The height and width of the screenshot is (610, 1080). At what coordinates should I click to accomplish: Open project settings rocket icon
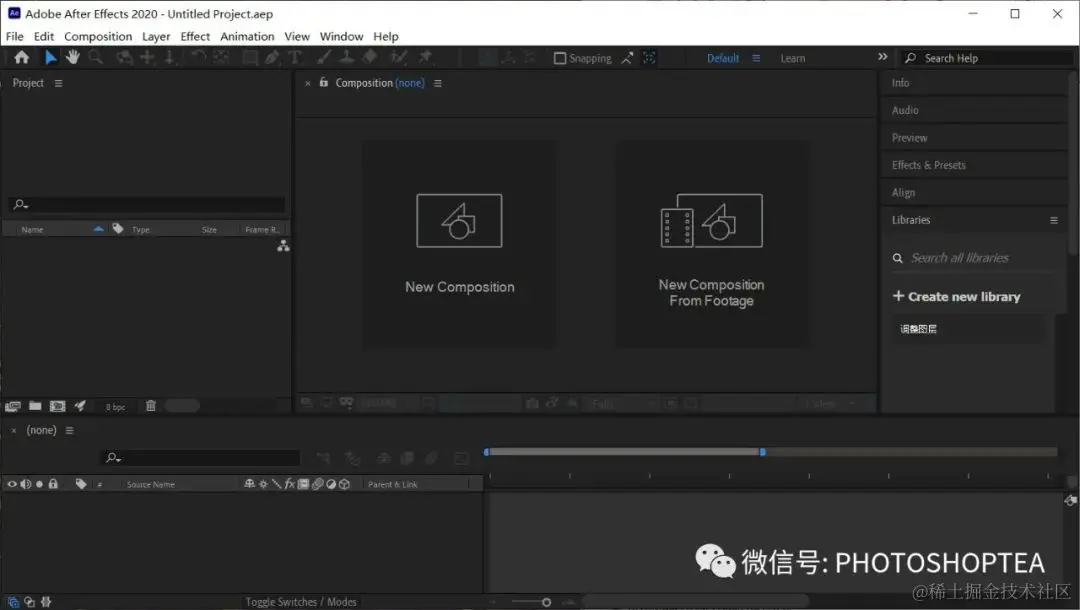click(80, 406)
